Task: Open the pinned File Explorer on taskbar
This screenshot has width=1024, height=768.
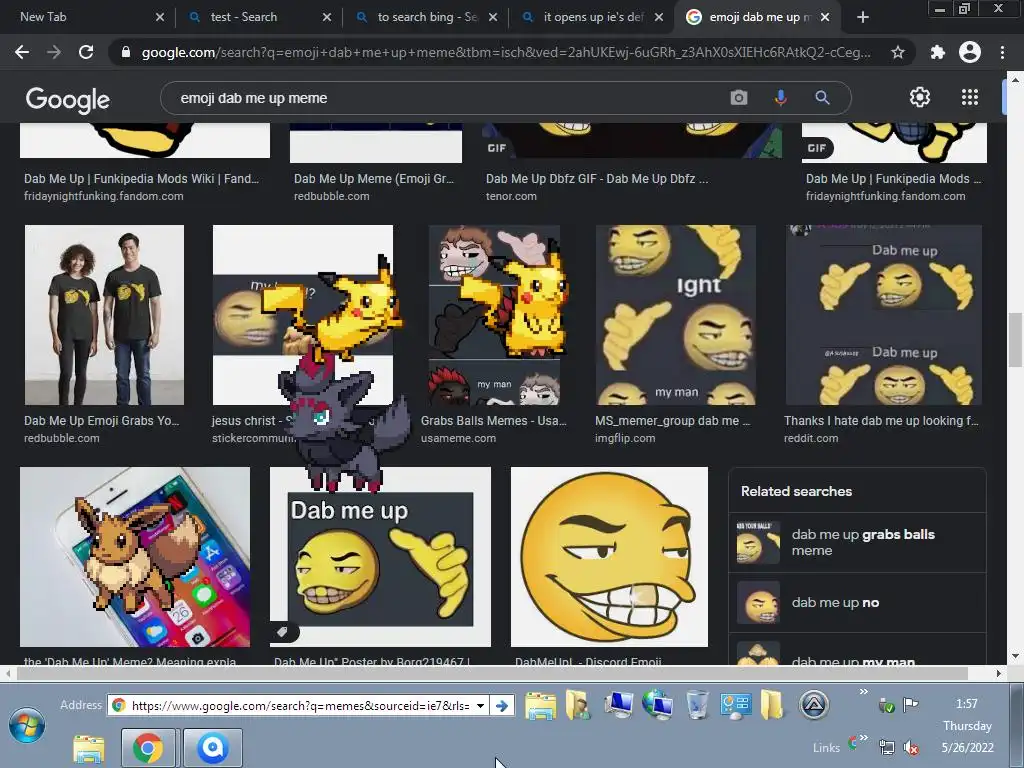Action: (x=89, y=749)
